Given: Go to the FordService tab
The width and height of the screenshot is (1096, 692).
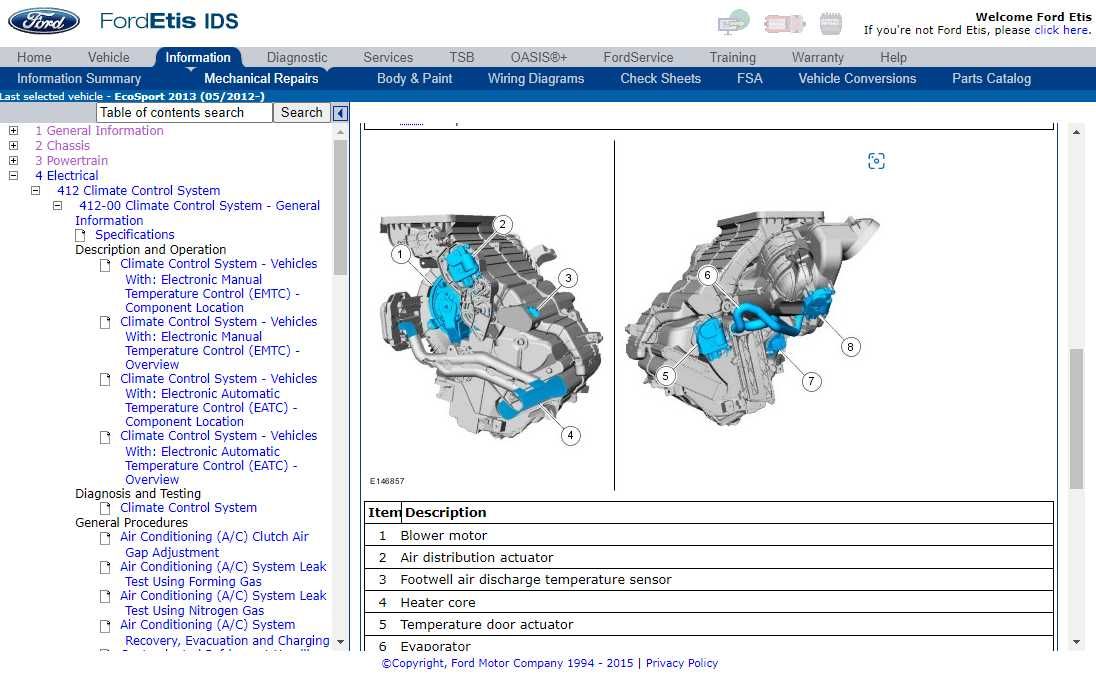Looking at the screenshot, I should click(x=638, y=57).
